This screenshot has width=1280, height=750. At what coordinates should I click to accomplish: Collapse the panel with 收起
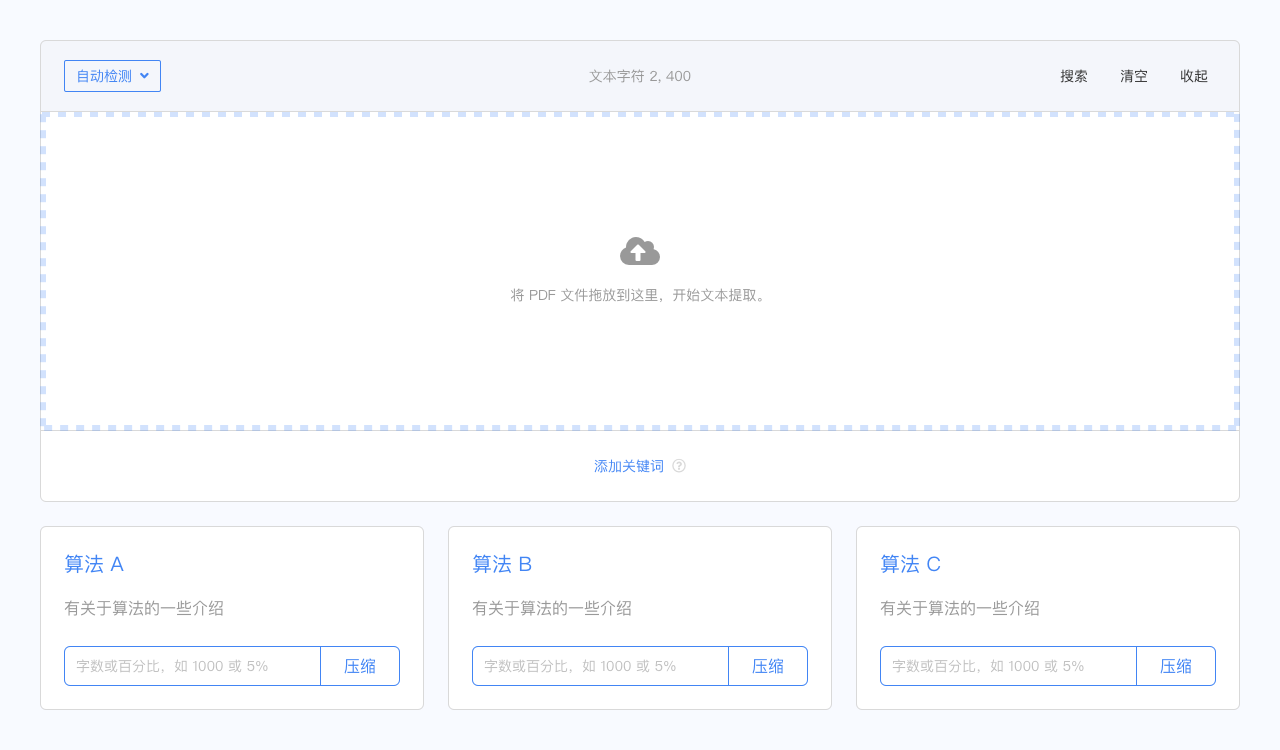coord(1194,76)
